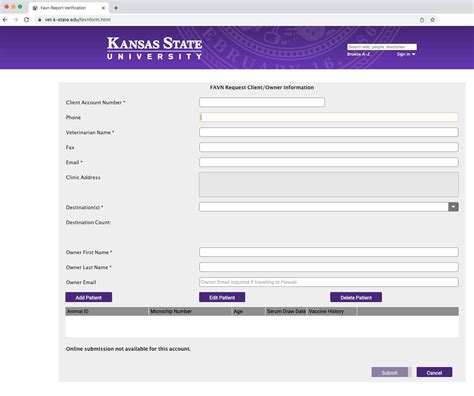Open the Browse A-Z link
This screenshot has height=396, width=474.
click(x=359, y=54)
